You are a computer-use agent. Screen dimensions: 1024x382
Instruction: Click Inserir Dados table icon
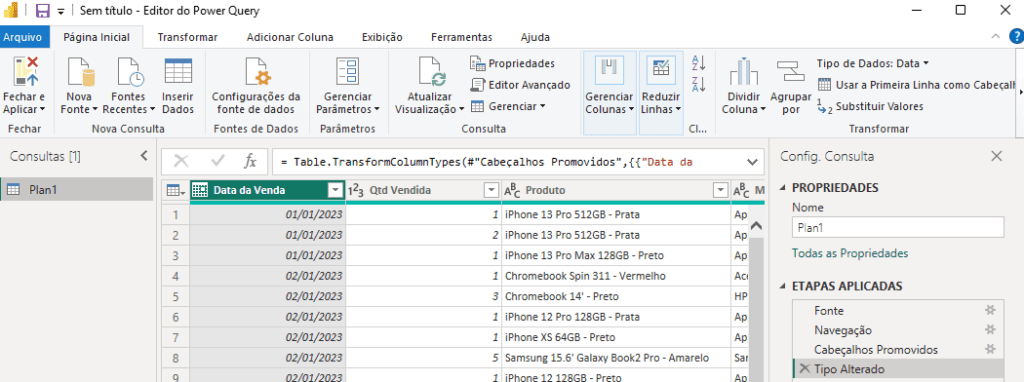click(x=178, y=71)
